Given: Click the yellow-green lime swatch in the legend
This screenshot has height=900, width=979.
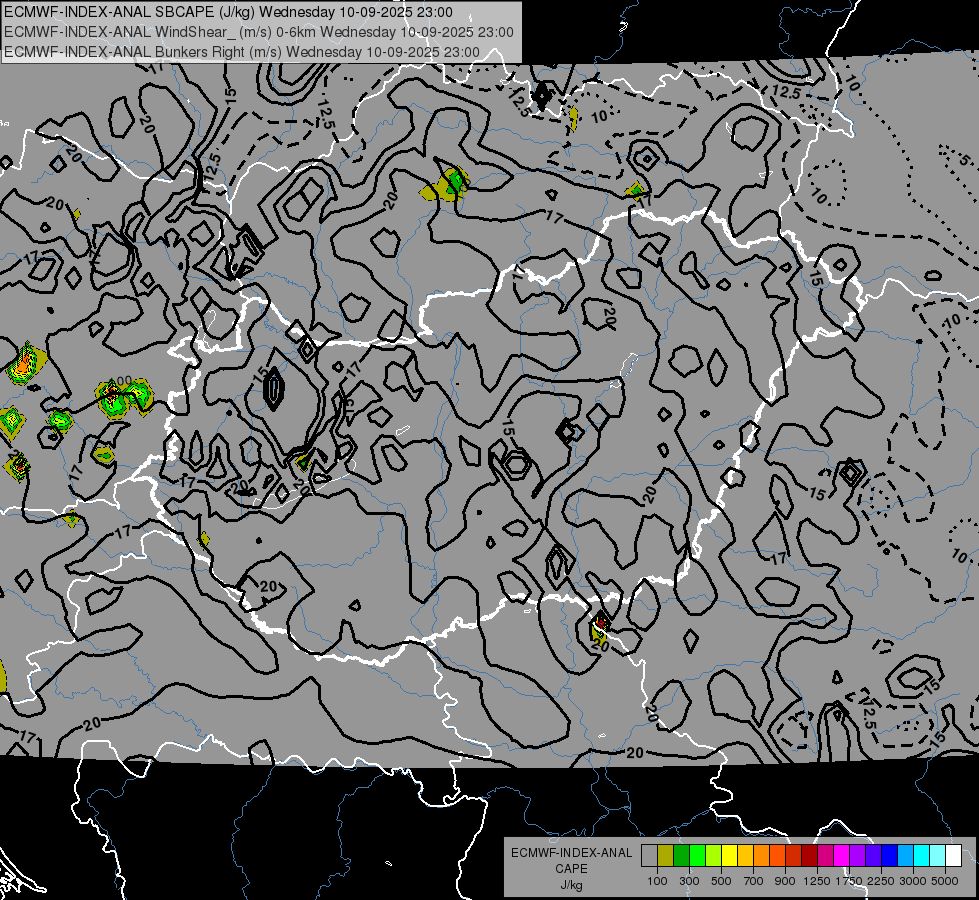Looking at the screenshot, I should point(714,855).
